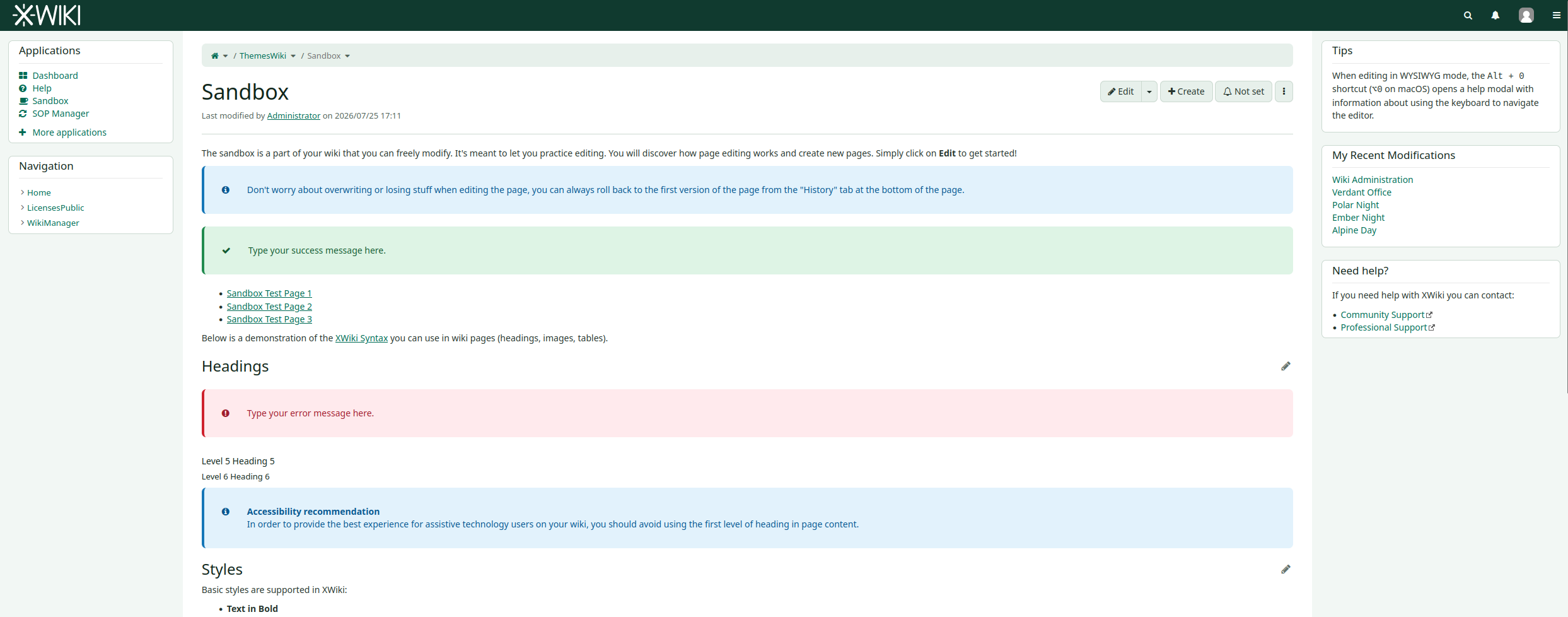Image resolution: width=1568 pixels, height=617 pixels.
Task: Expand the Sandbox breadcrumb dropdown
Action: tap(347, 56)
